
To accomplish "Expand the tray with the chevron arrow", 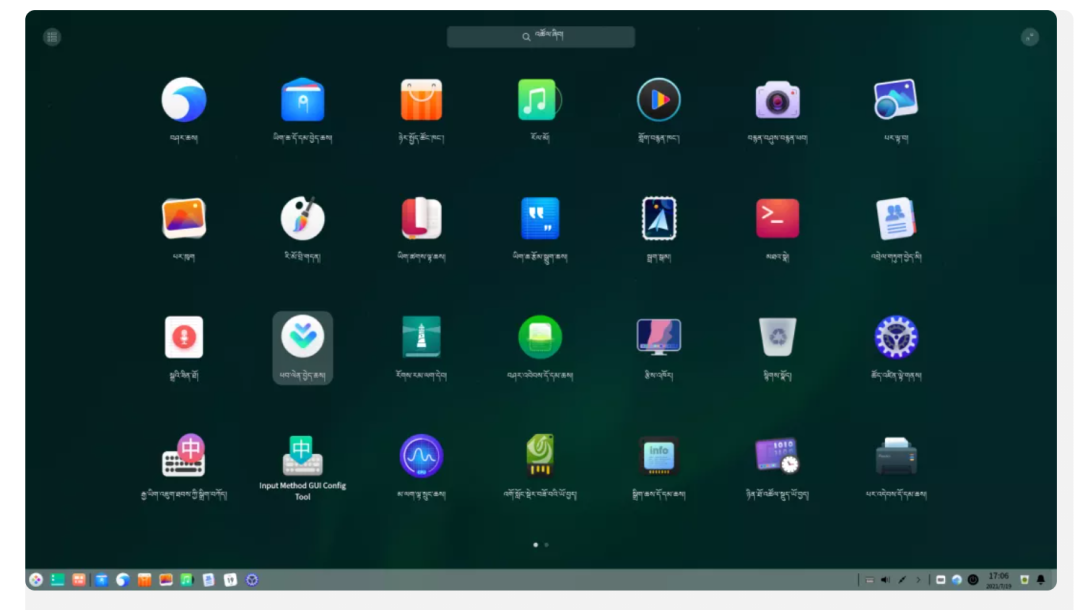I will click(x=918, y=580).
